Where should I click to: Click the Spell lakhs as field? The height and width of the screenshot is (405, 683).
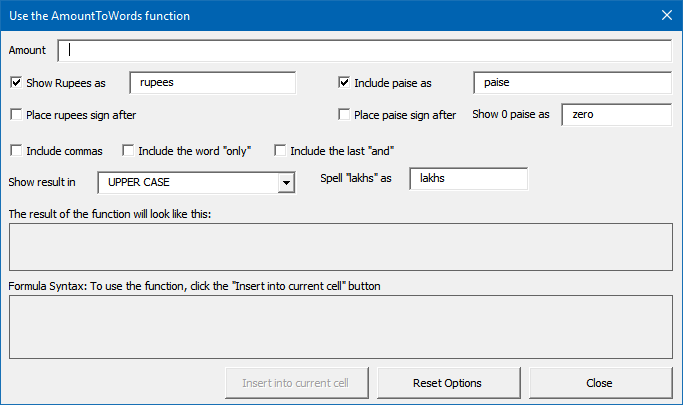pyautogui.click(x=469, y=179)
